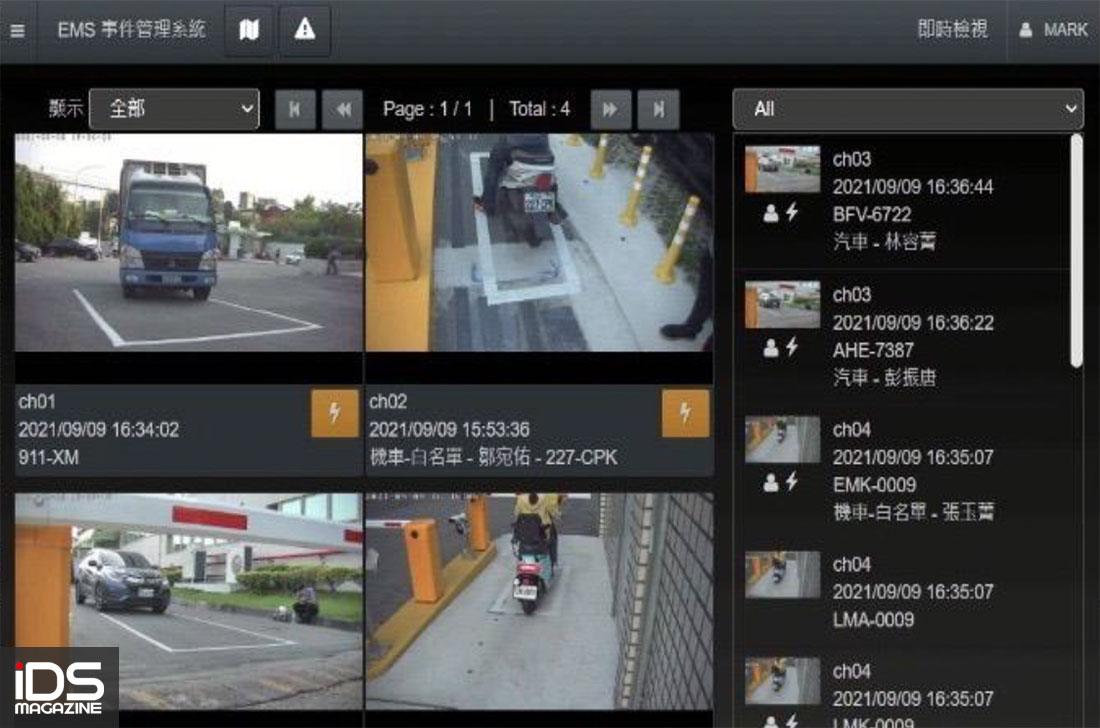Click plate text LMA-0009
Screen dimensions: 1100x728
[x=873, y=620]
